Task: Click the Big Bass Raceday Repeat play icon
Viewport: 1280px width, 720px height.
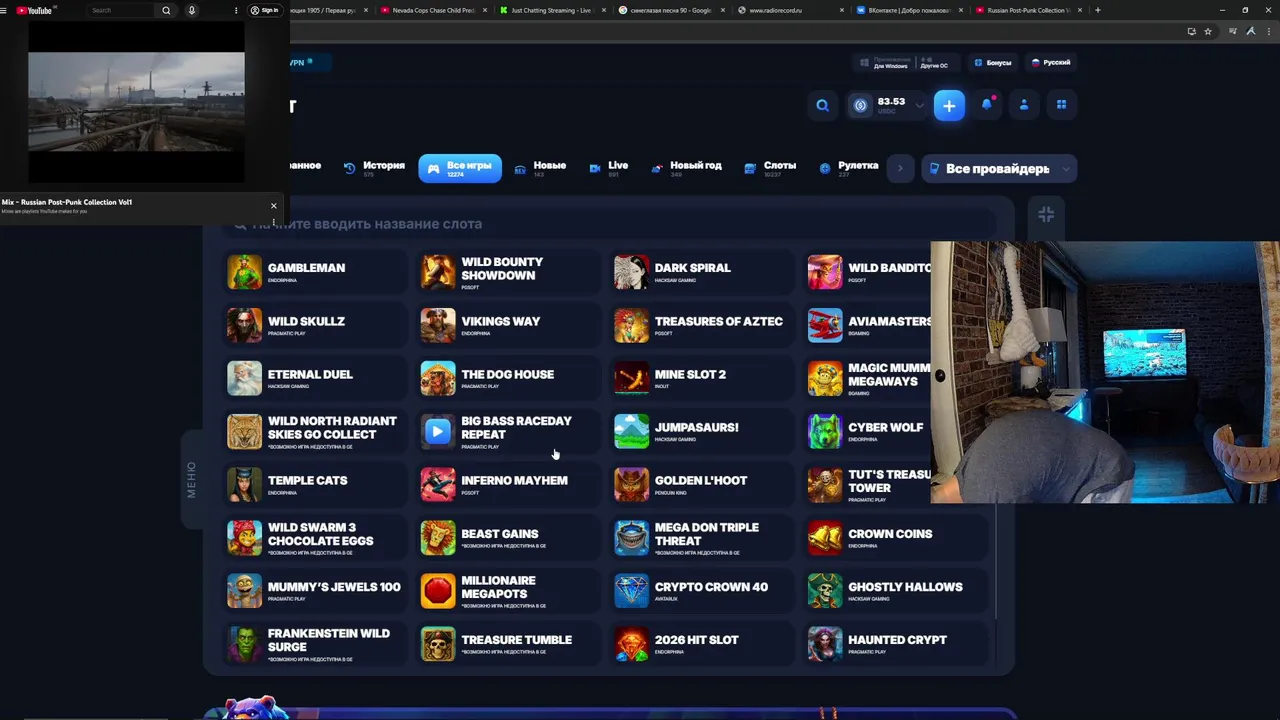Action: pos(438,431)
